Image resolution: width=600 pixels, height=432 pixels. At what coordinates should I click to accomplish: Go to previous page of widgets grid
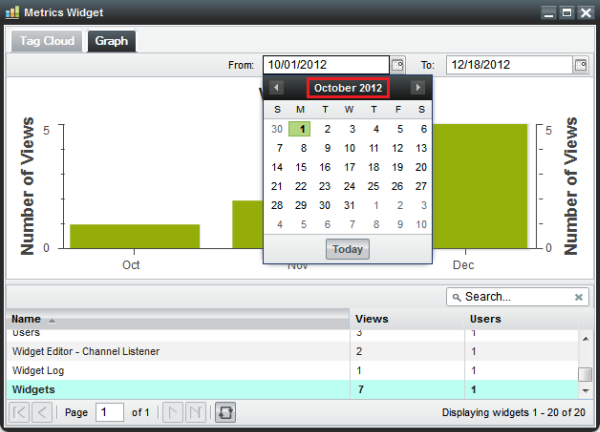(x=42, y=412)
